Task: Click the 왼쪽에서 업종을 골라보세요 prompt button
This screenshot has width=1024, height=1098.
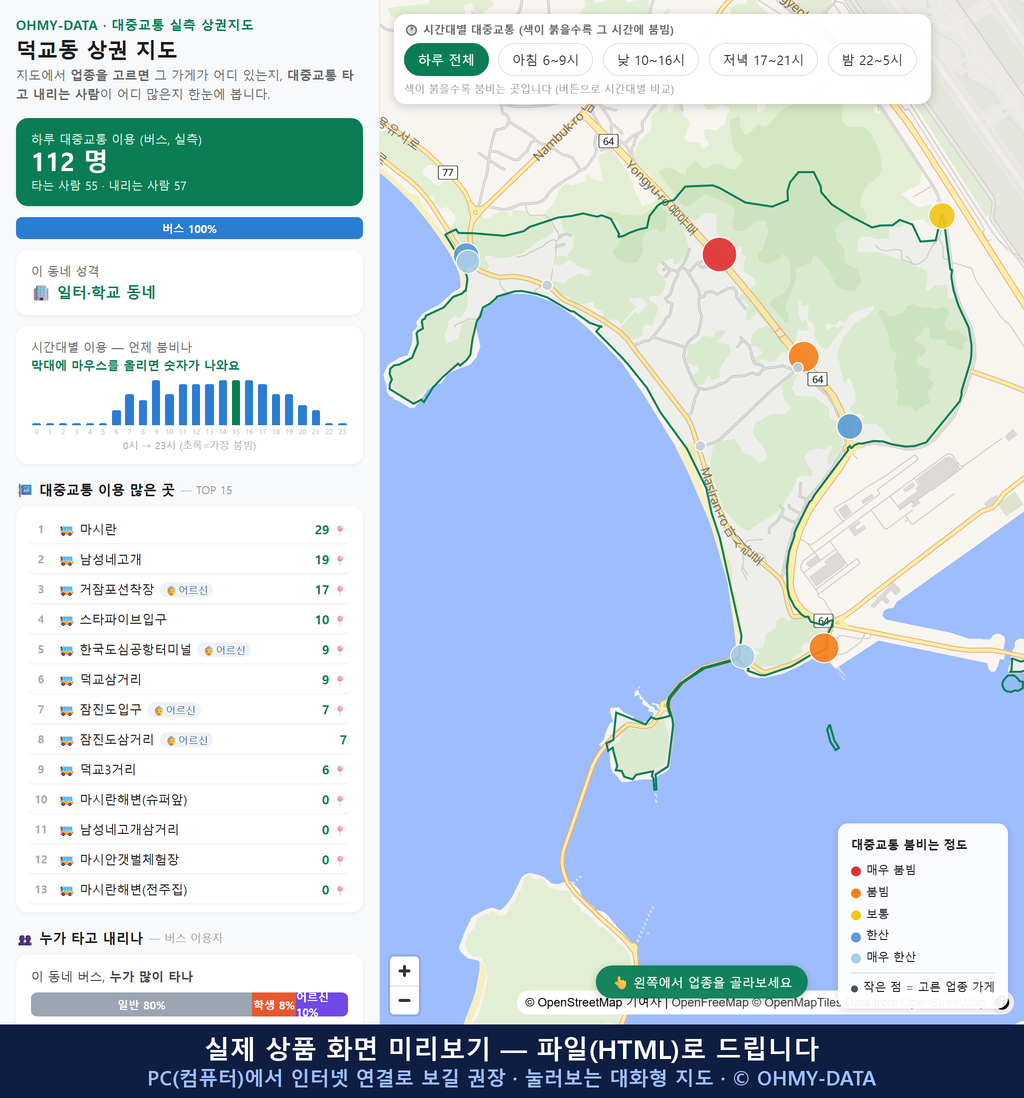Action: (702, 982)
